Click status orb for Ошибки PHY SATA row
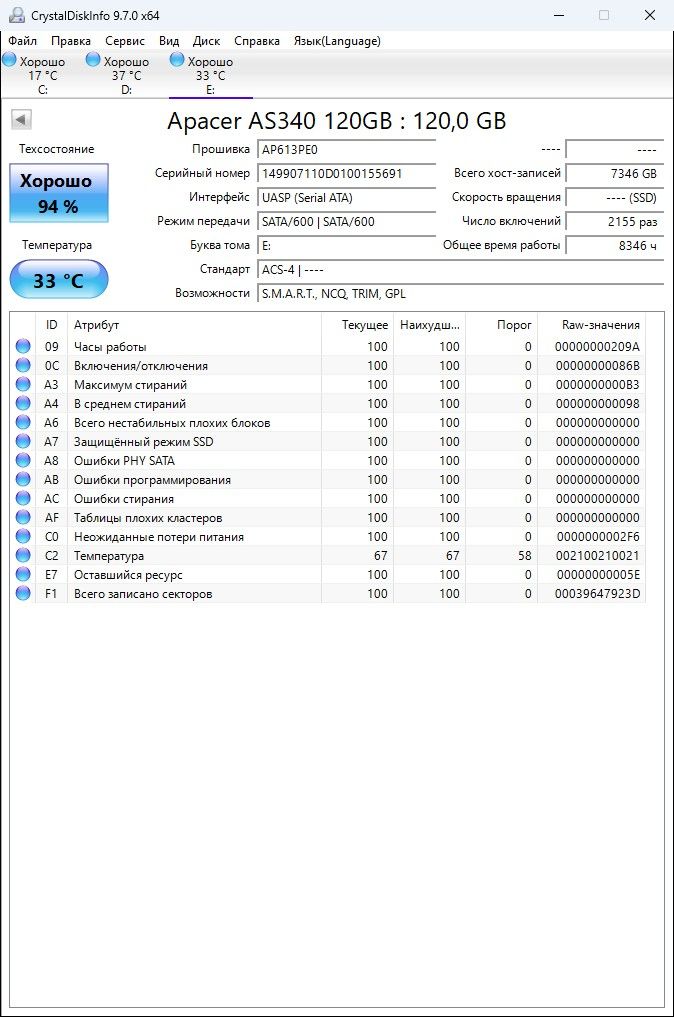The width and height of the screenshot is (674, 1017). (x=23, y=461)
